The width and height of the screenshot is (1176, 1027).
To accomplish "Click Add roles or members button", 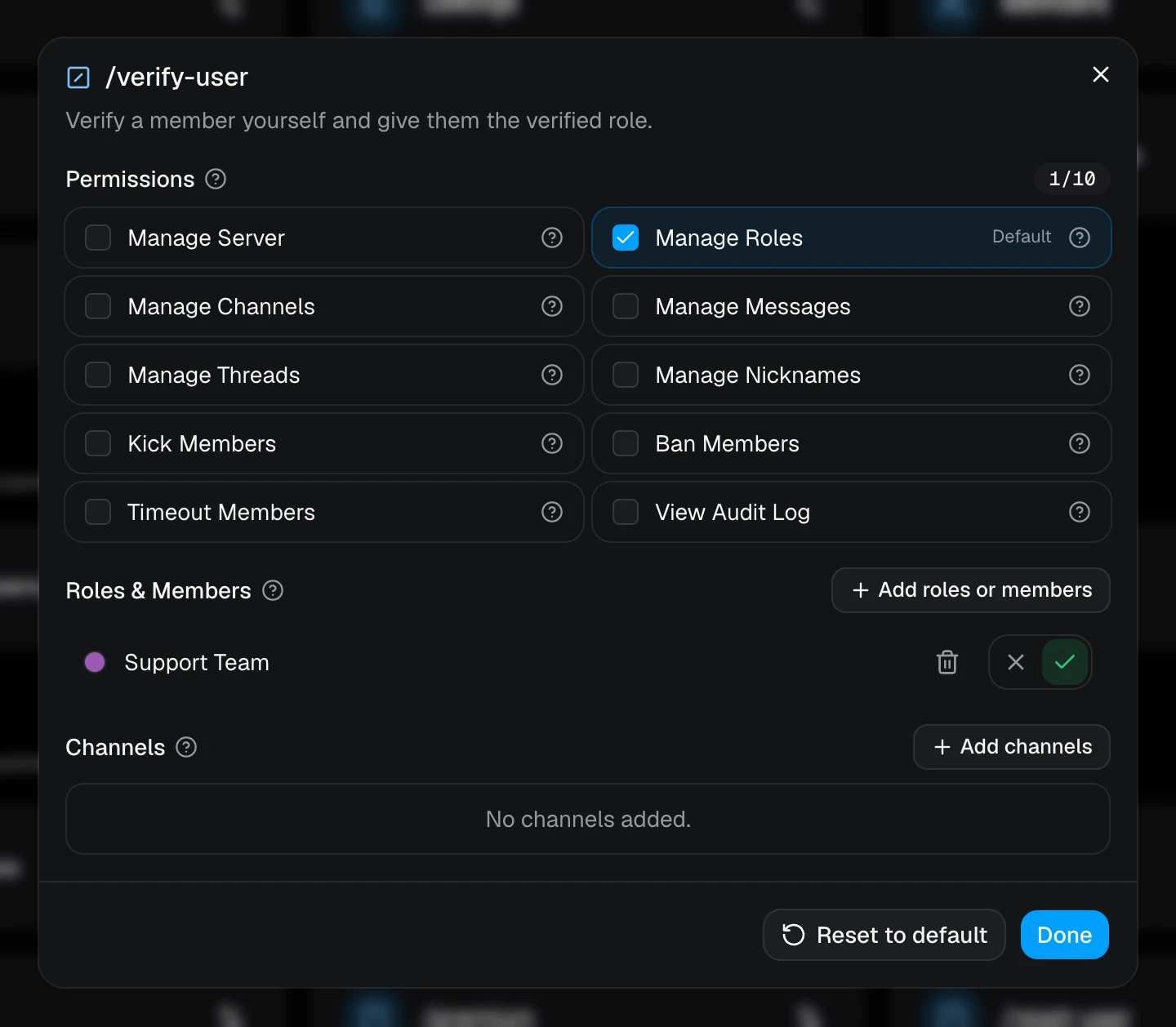I will click(971, 590).
